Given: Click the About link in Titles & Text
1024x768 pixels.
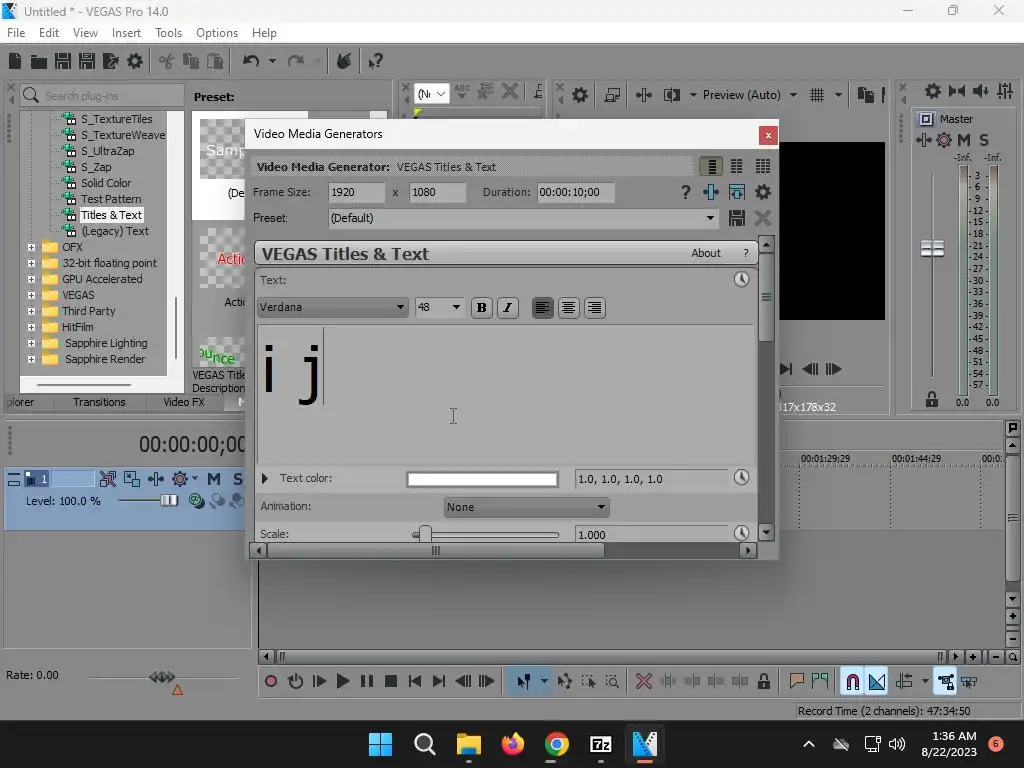Looking at the screenshot, I should pos(705,253).
